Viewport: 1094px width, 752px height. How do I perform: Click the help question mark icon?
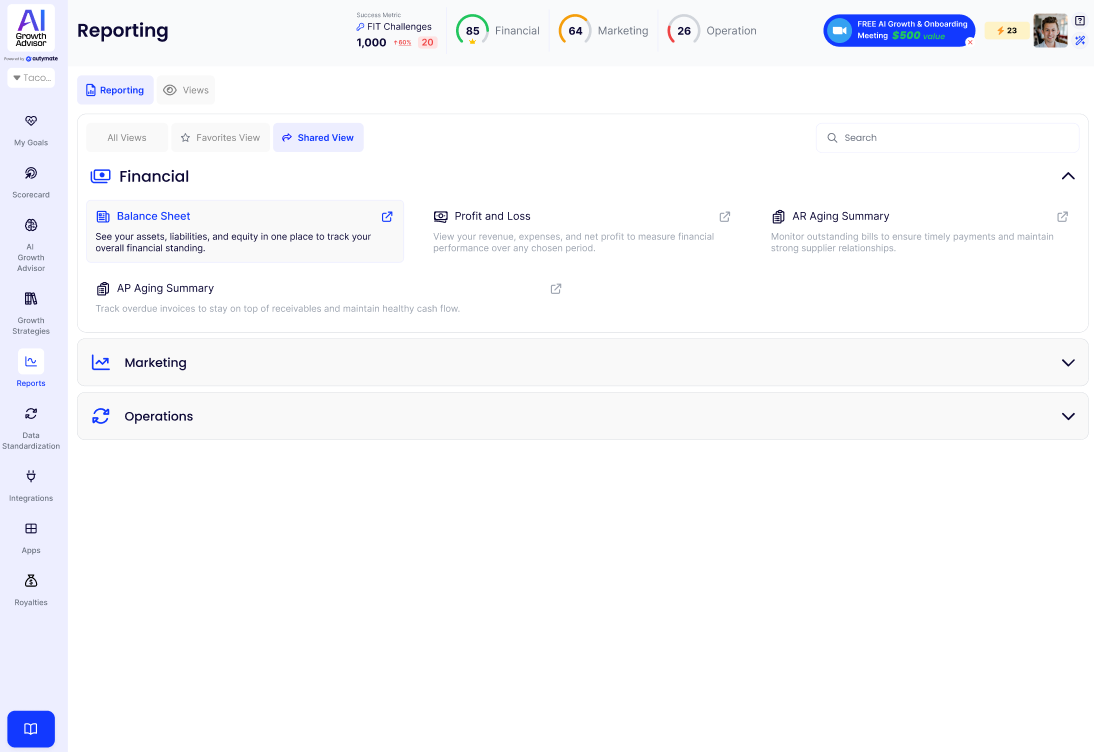pyautogui.click(x=1080, y=21)
